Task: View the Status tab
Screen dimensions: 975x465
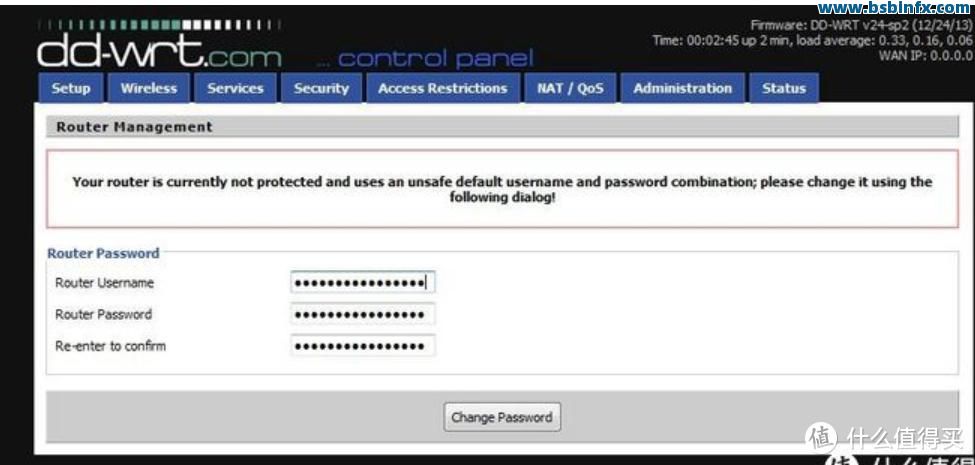Action: (x=783, y=88)
